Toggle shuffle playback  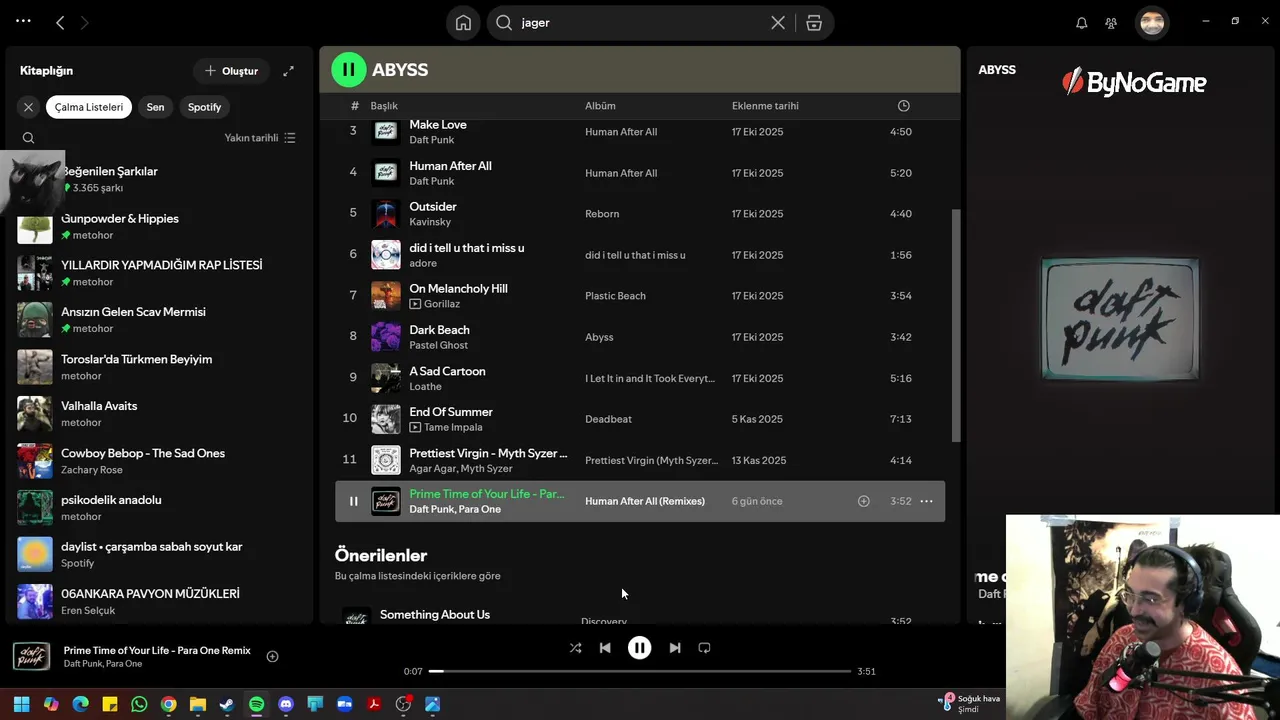(575, 648)
